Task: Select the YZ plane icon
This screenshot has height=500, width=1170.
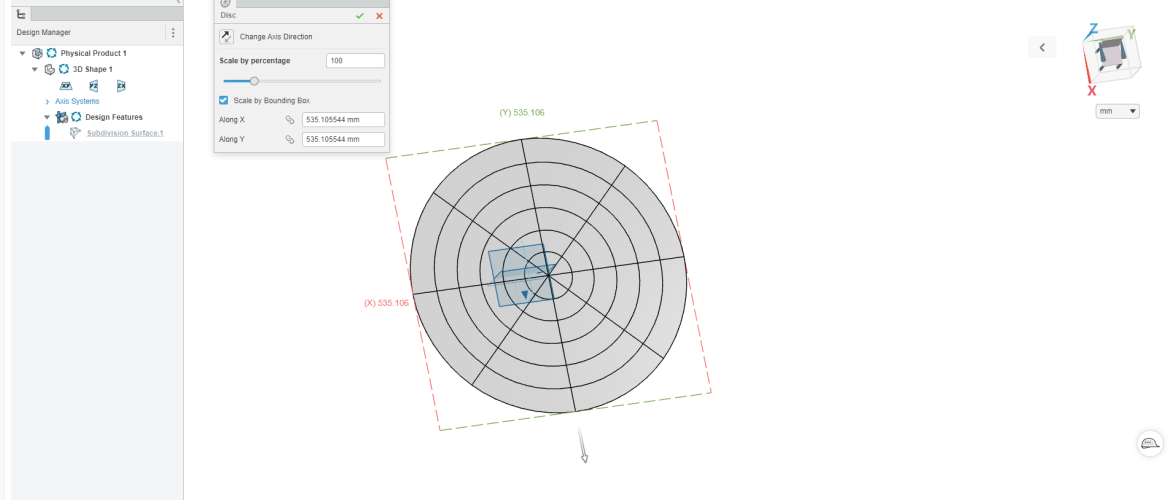Action: pos(94,86)
